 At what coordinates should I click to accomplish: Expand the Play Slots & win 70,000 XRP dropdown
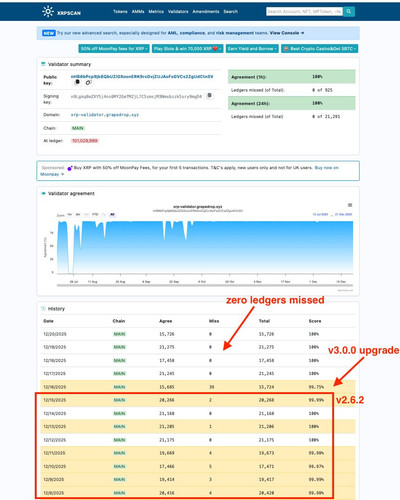(187, 49)
